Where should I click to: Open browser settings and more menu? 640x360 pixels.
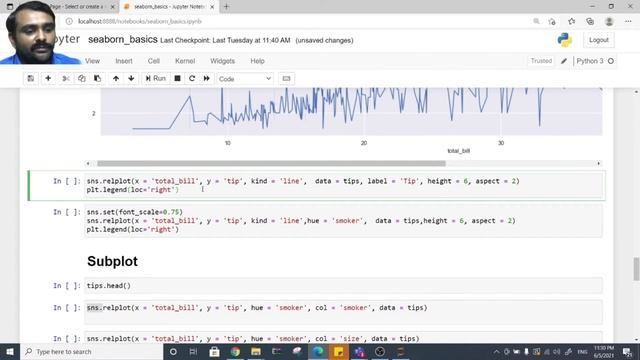(628, 21)
